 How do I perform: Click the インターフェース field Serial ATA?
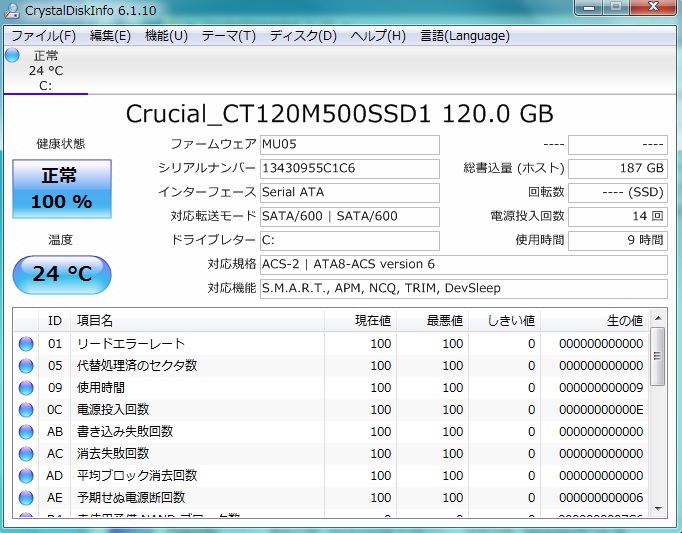[x=350, y=192]
